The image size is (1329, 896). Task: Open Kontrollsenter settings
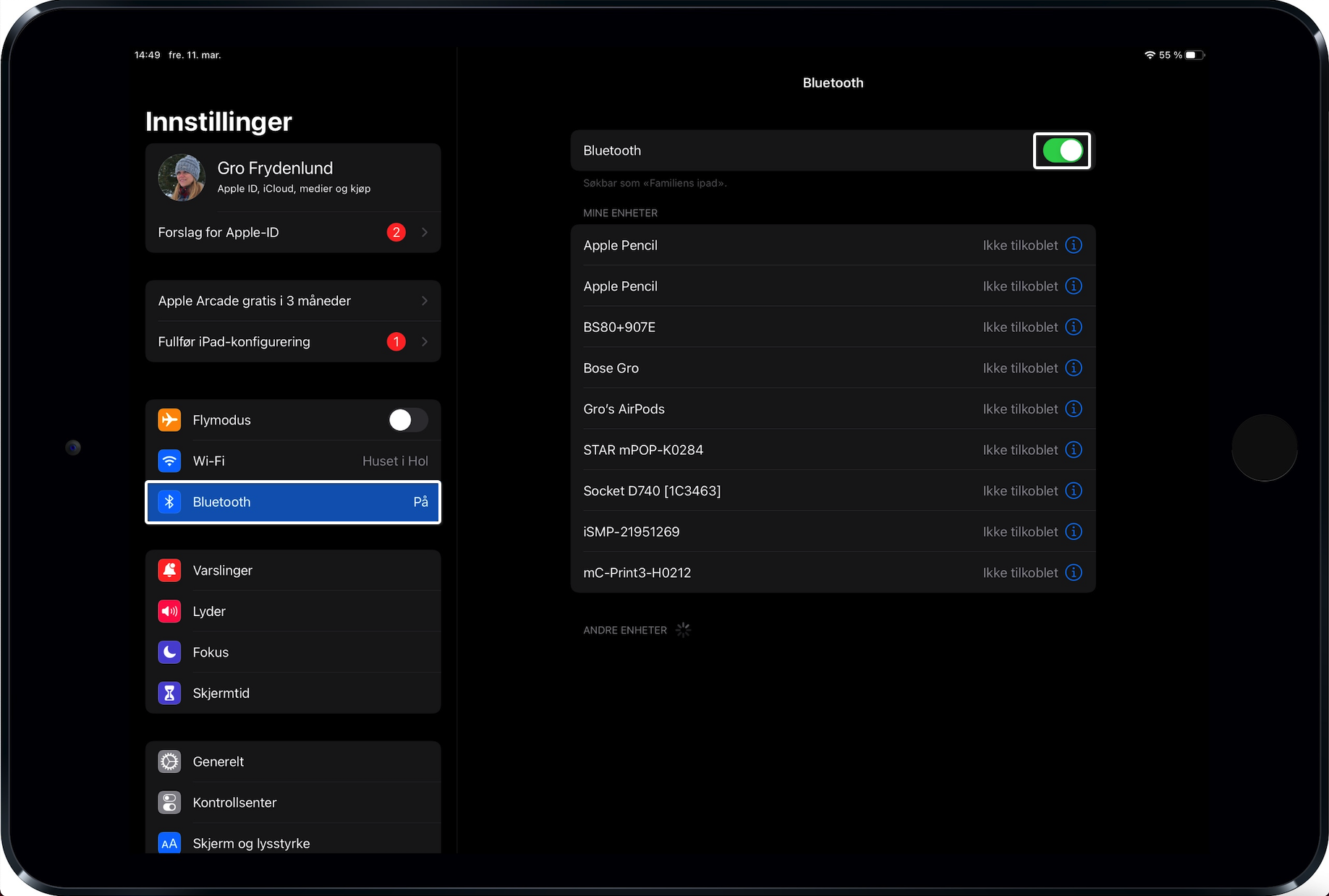tap(293, 803)
